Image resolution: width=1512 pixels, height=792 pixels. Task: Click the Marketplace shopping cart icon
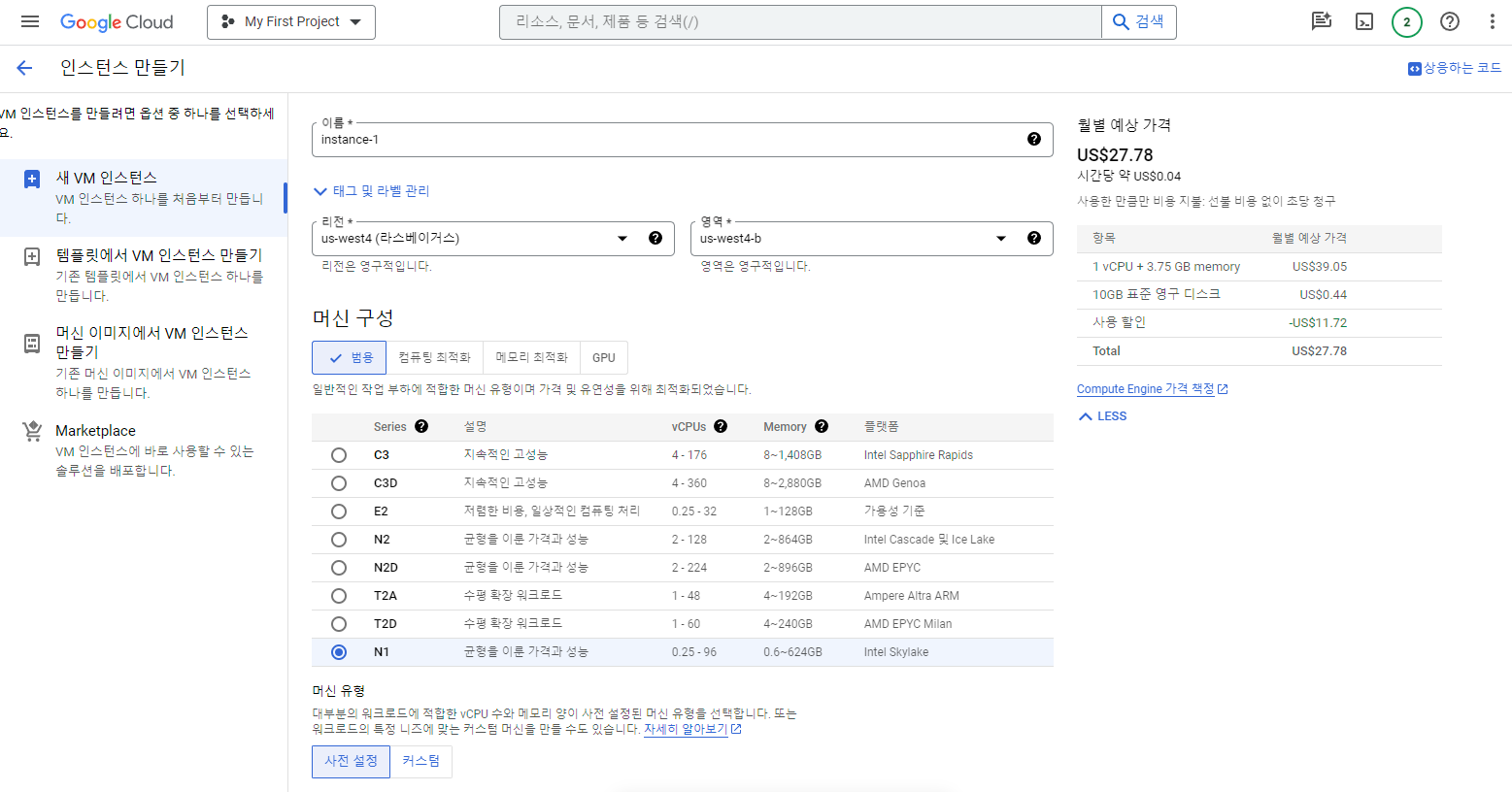click(32, 431)
